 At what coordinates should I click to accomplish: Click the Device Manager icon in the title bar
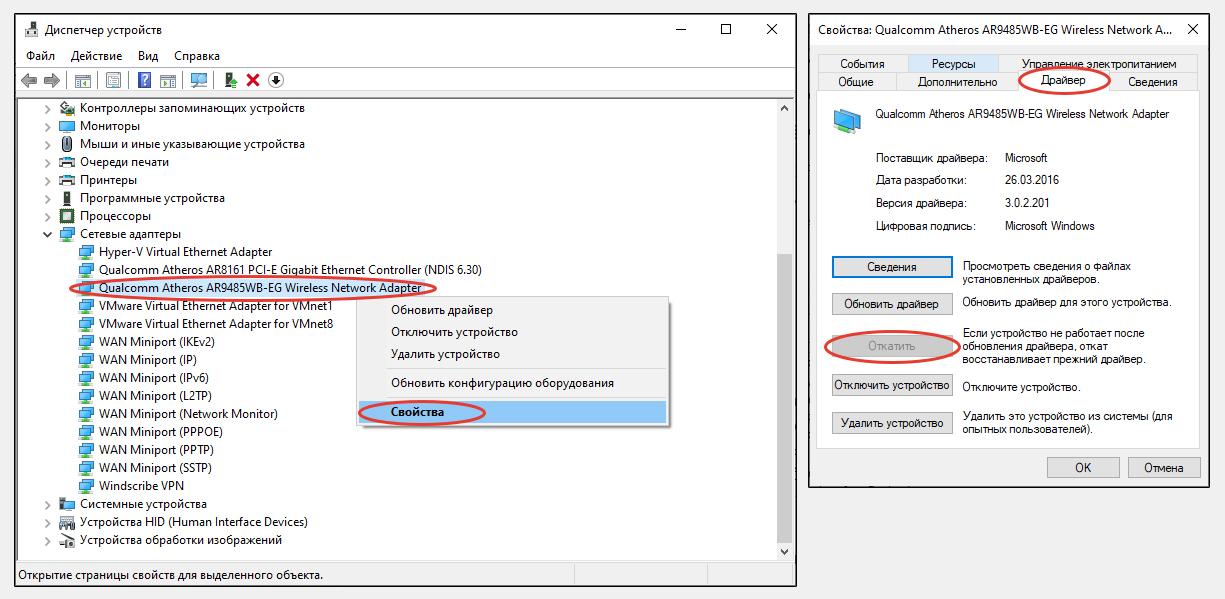pos(32,30)
